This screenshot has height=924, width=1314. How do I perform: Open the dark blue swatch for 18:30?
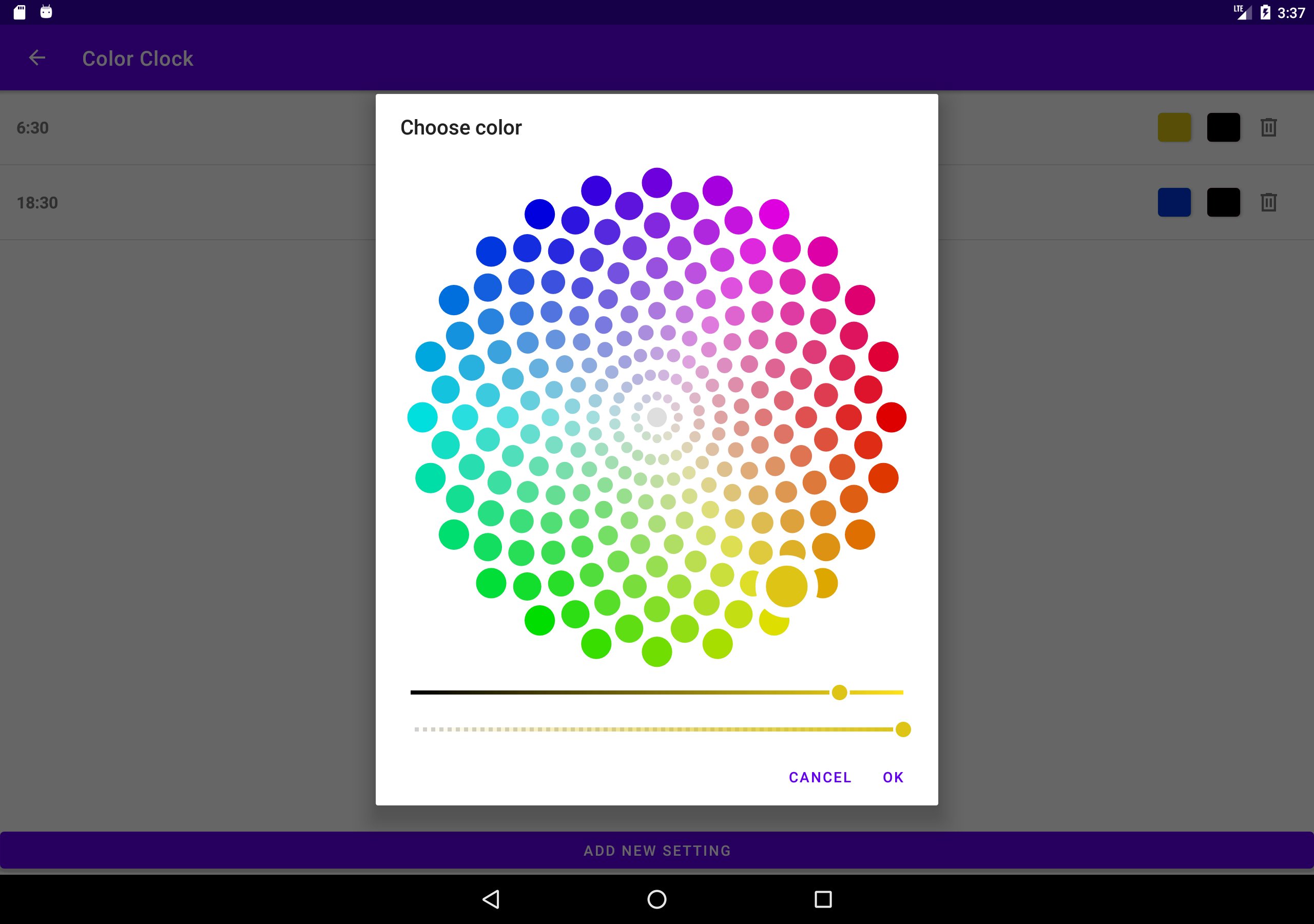pos(1174,202)
